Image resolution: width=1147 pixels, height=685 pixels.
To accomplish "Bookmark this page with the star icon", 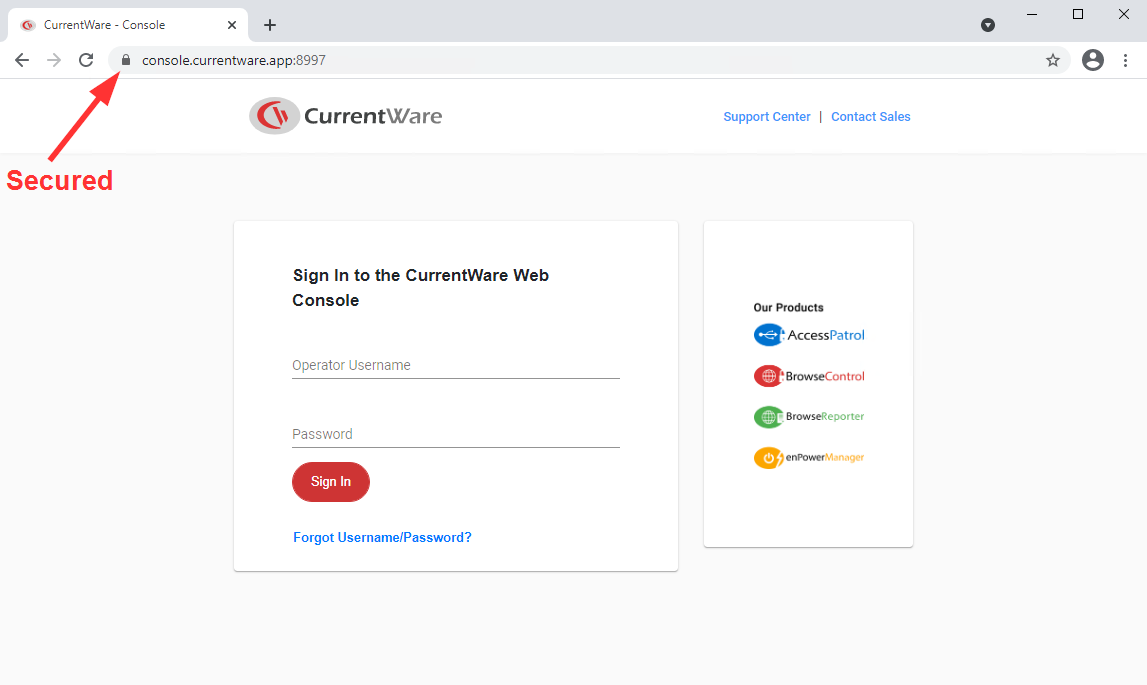I will click(x=1053, y=60).
